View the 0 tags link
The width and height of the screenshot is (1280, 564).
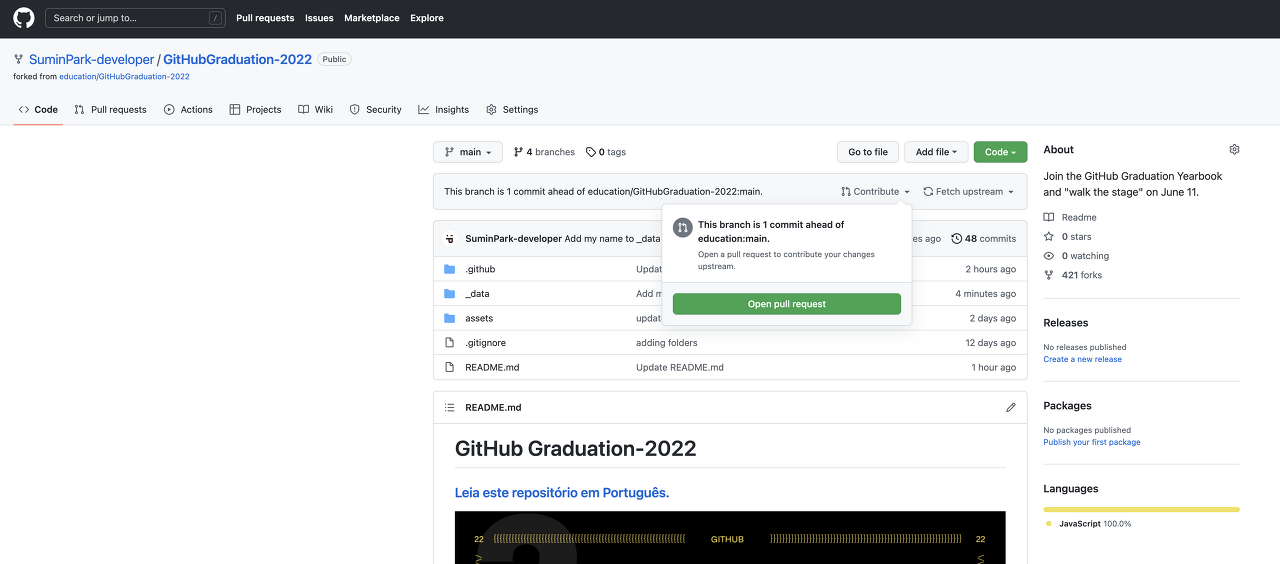pyautogui.click(x=606, y=152)
